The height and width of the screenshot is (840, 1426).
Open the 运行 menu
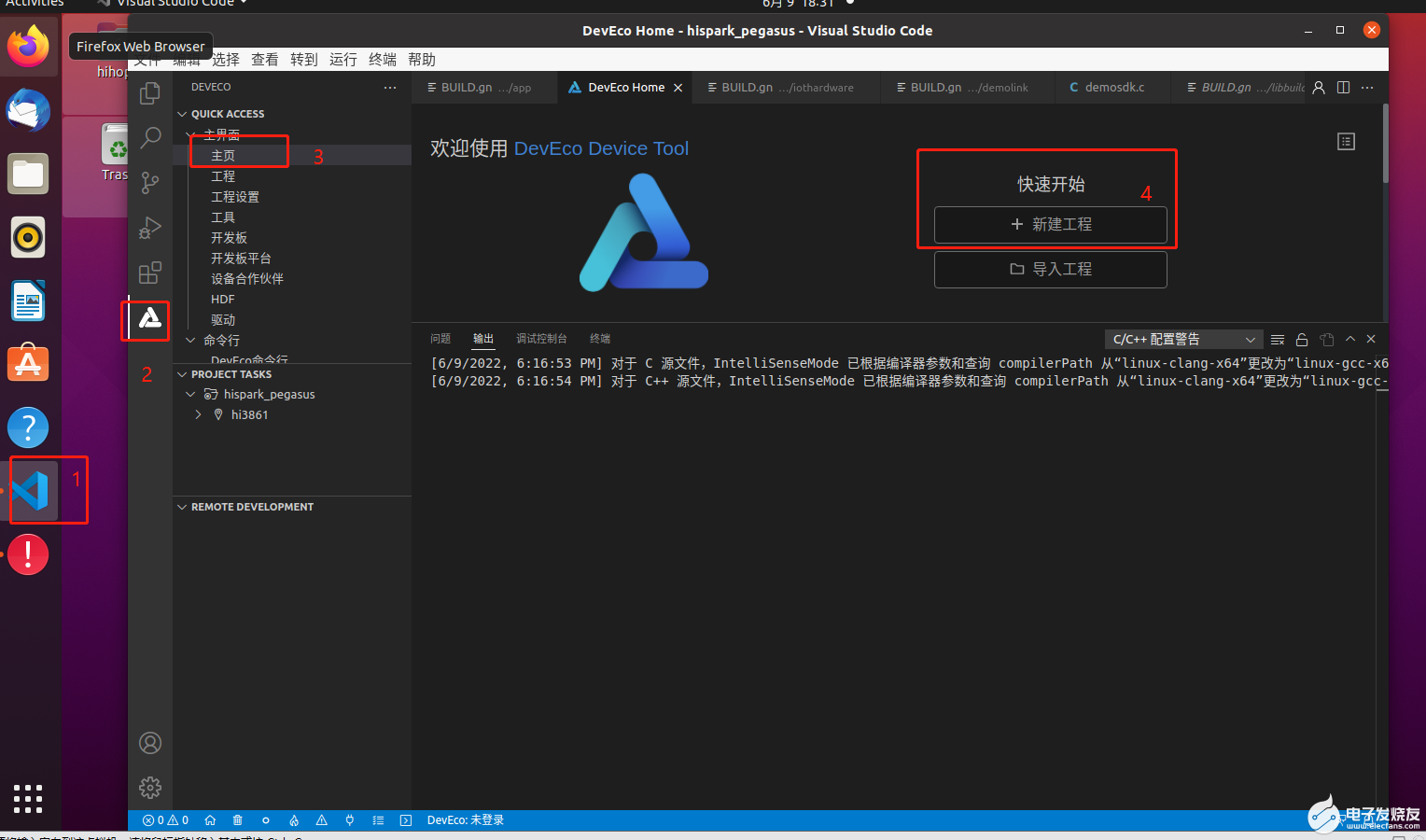[343, 60]
